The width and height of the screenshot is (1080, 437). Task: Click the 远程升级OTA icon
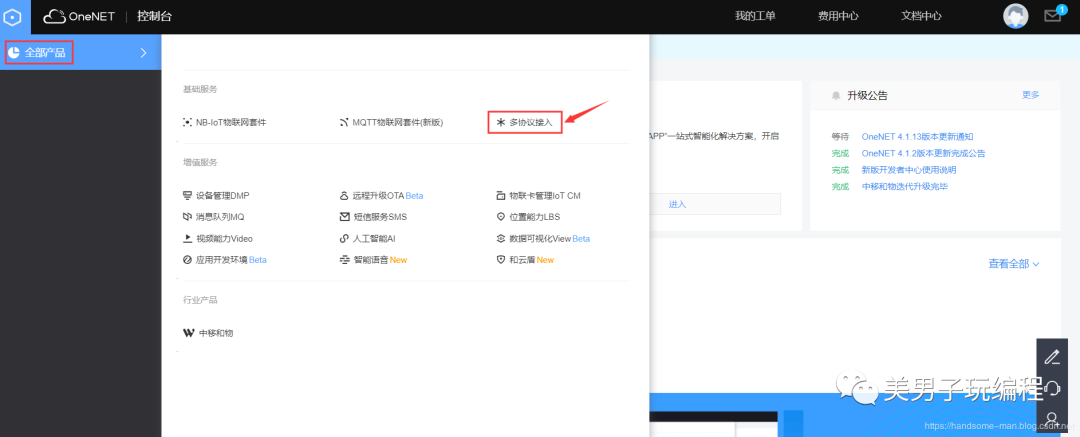pyautogui.click(x=344, y=196)
